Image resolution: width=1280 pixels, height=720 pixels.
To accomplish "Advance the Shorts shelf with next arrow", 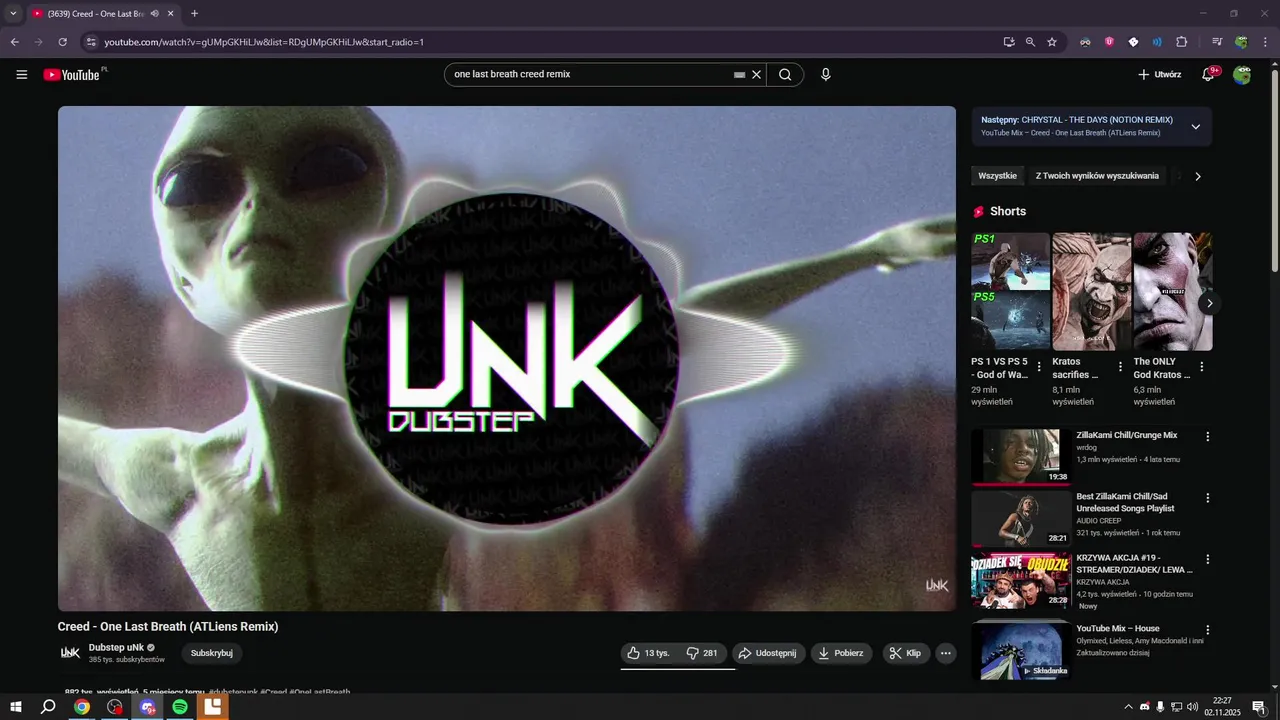I will click(x=1209, y=303).
